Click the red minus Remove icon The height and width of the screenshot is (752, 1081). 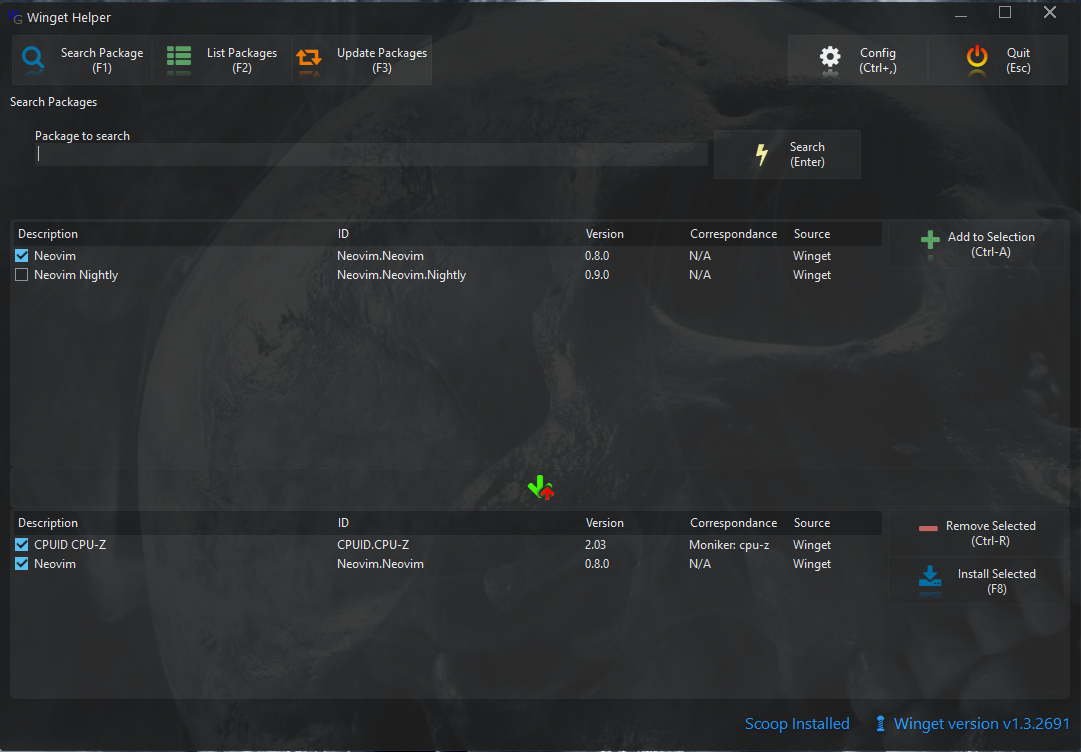(x=929, y=529)
